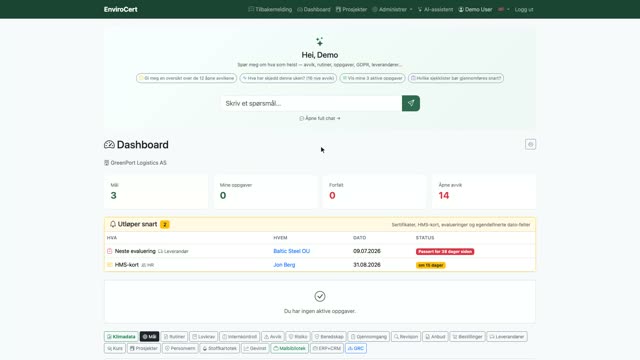The height and width of the screenshot is (360, 640).
Task: Open the Bestillinger module
Action: (x=467, y=337)
